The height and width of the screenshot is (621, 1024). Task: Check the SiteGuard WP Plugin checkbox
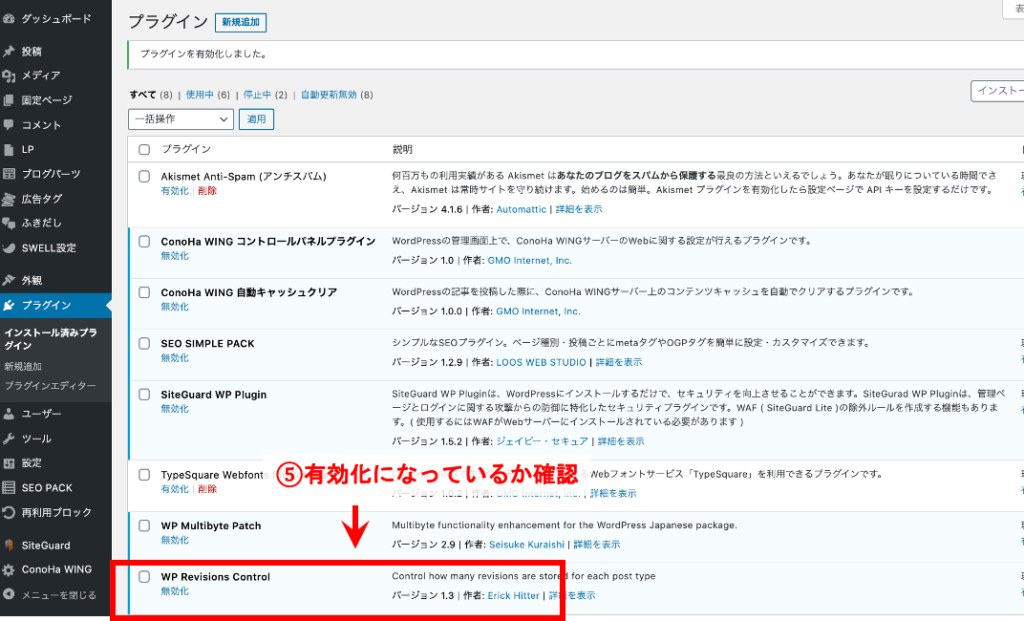click(x=144, y=394)
